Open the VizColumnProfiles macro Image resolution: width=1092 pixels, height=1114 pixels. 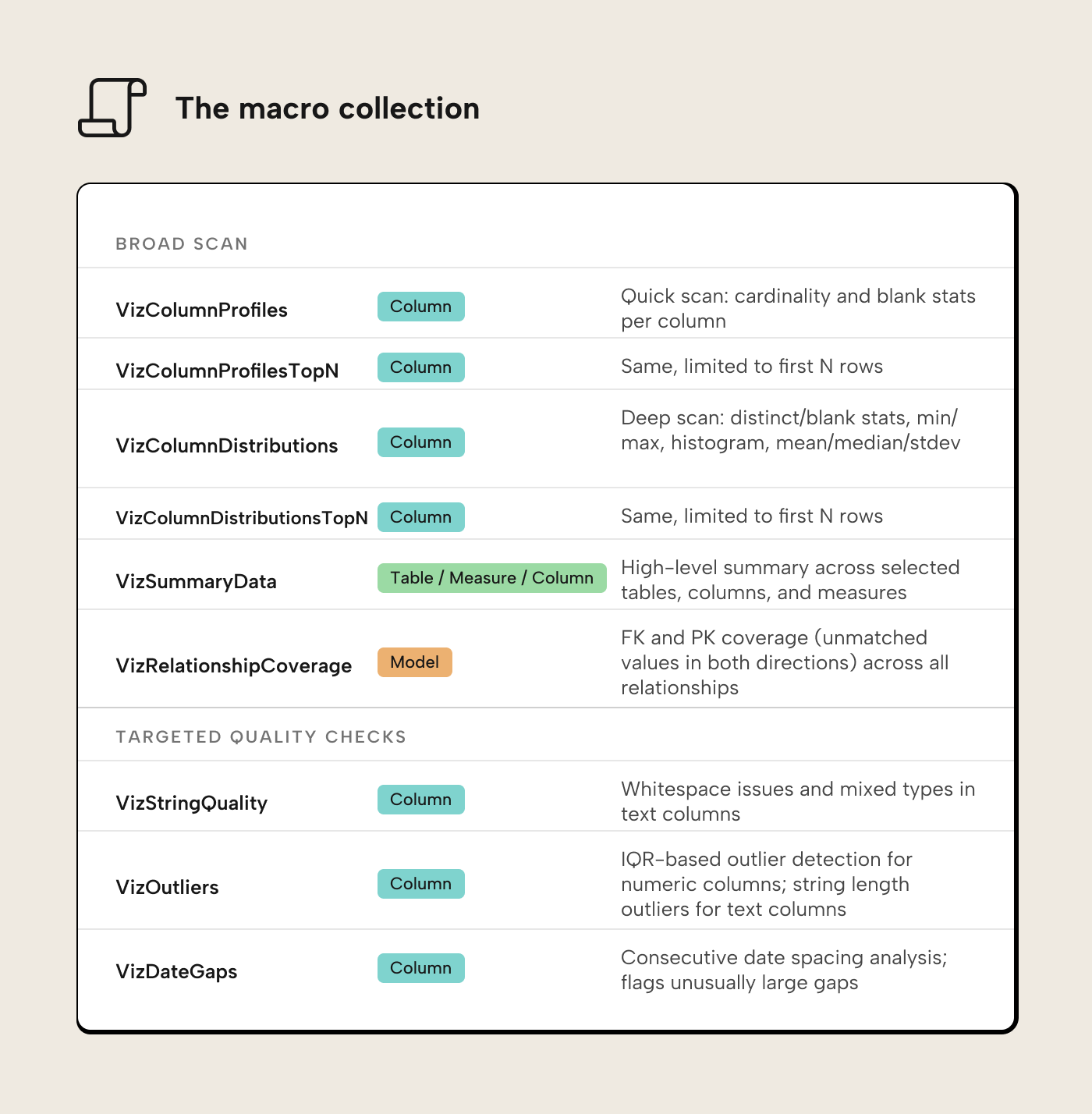201,309
